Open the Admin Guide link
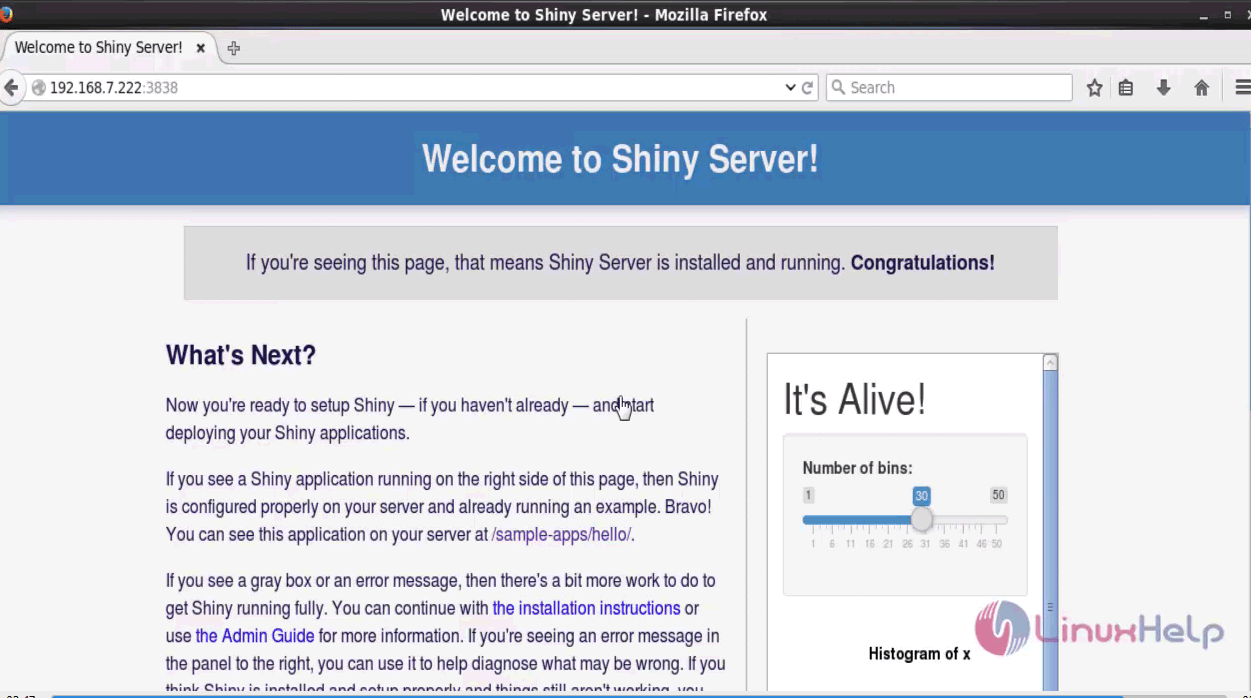This screenshot has width=1251, height=698. (255, 636)
